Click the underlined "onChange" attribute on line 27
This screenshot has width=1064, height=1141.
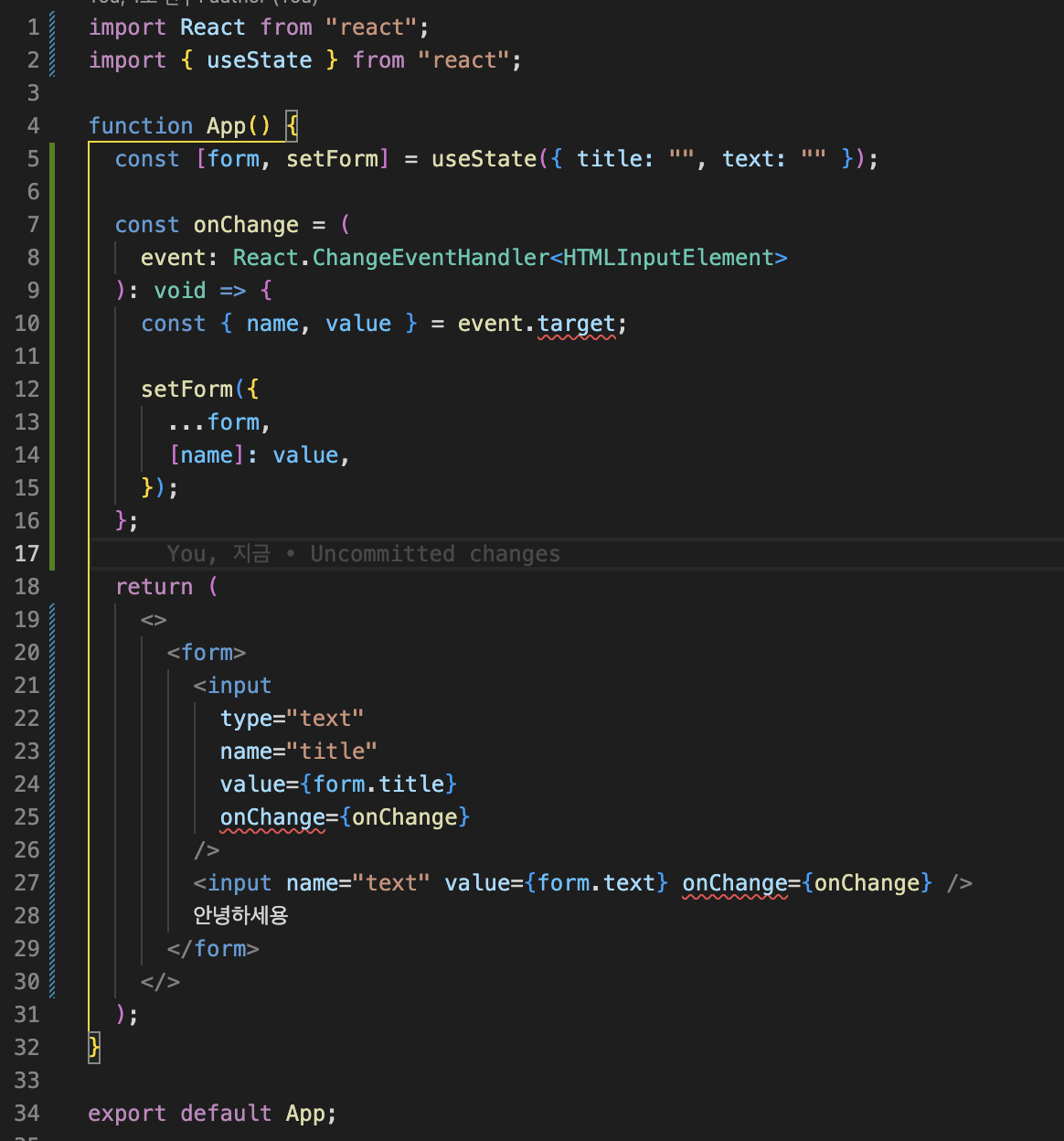tap(734, 882)
